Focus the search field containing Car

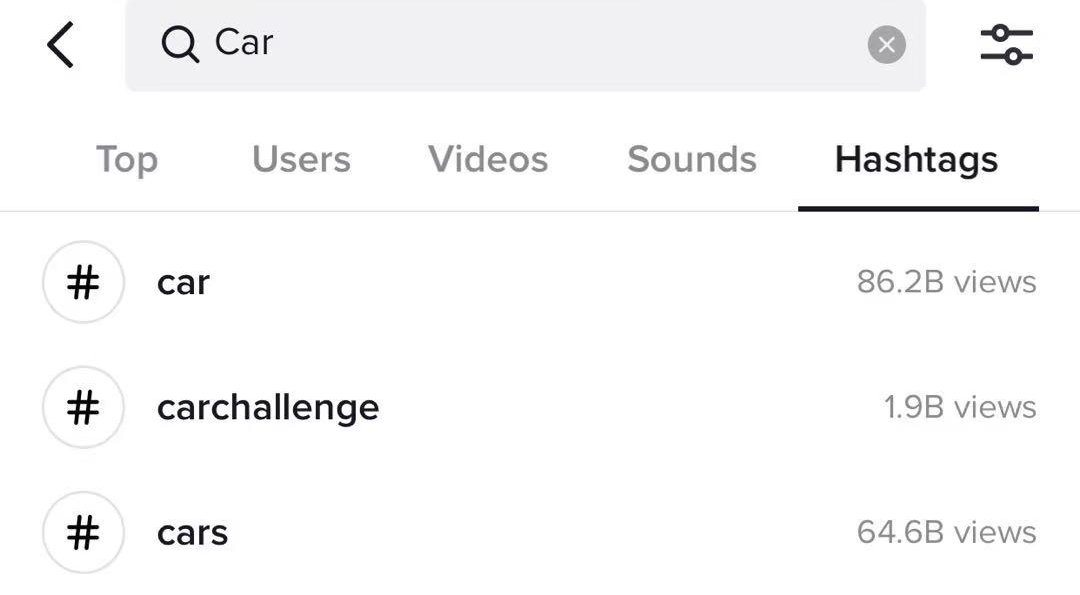[526, 45]
